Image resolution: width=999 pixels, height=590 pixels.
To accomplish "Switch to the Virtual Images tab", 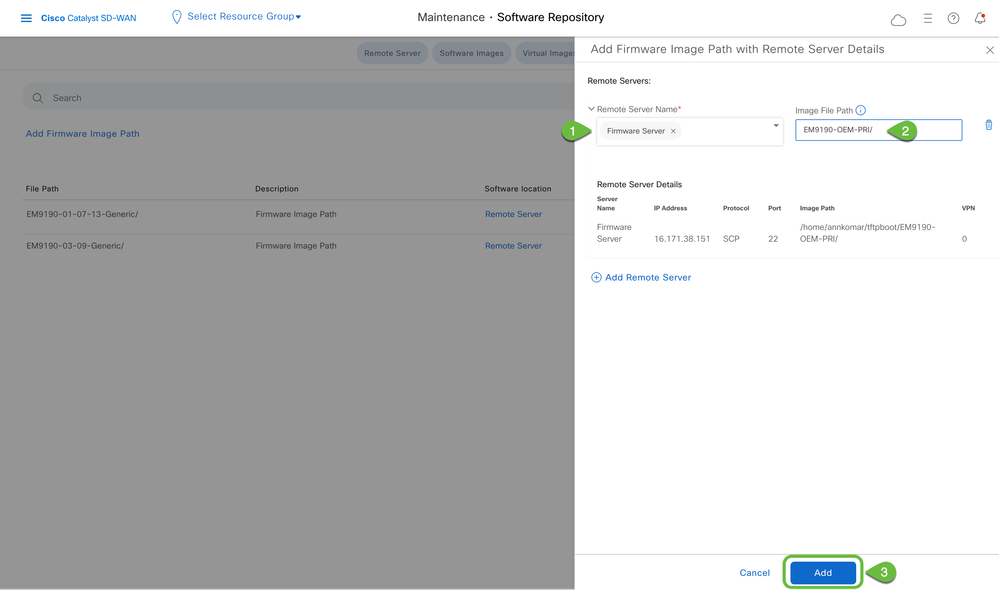I will tap(545, 54).
